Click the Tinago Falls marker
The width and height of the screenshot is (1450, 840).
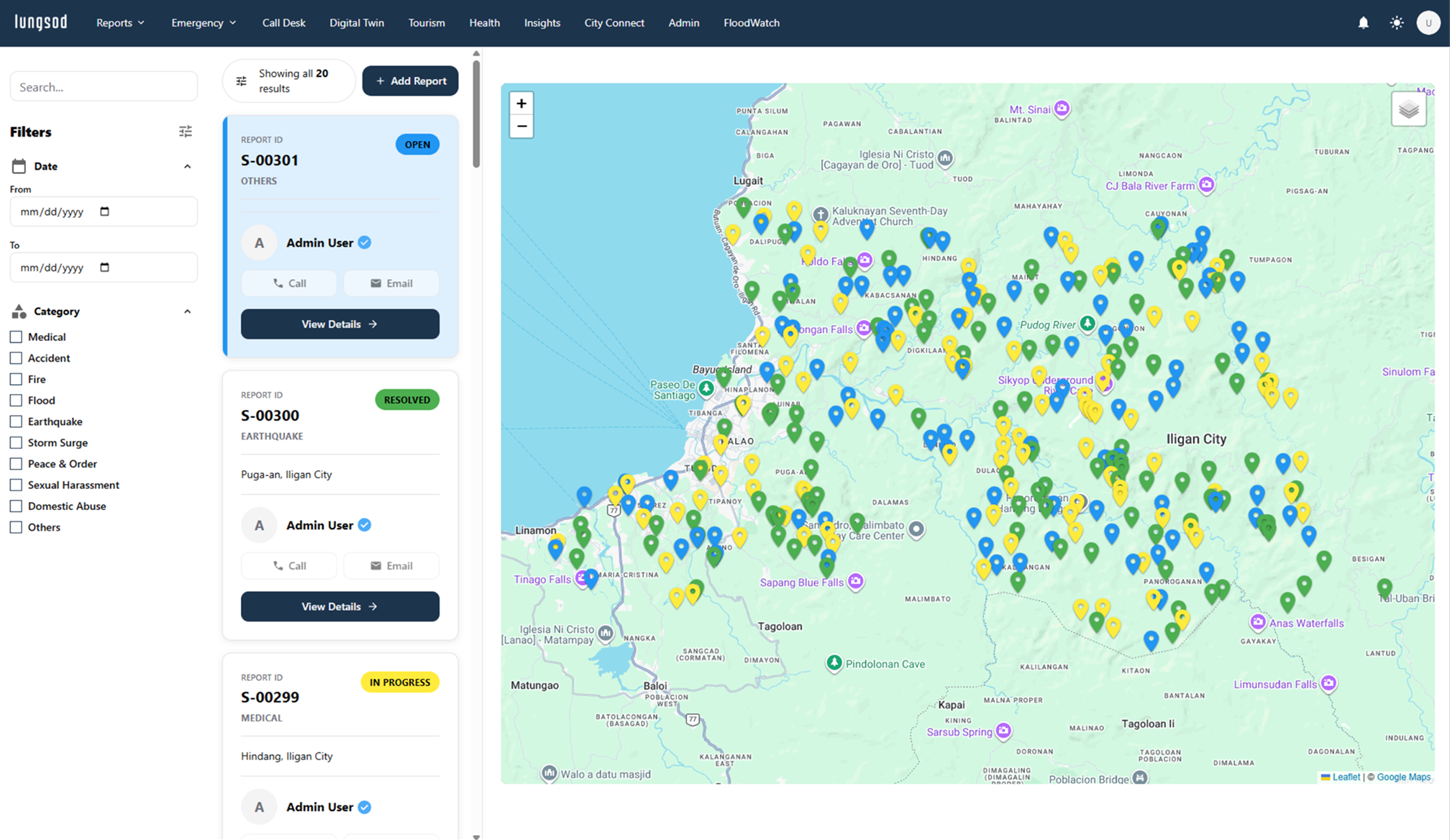click(x=582, y=579)
